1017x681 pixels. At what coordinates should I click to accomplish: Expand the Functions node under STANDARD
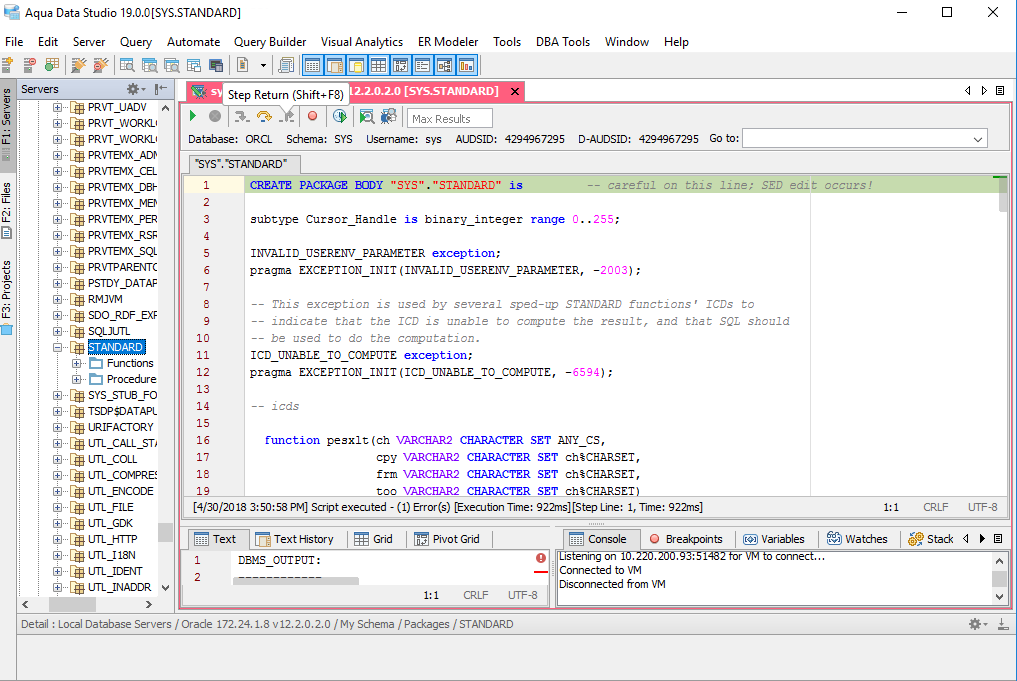[x=78, y=363]
